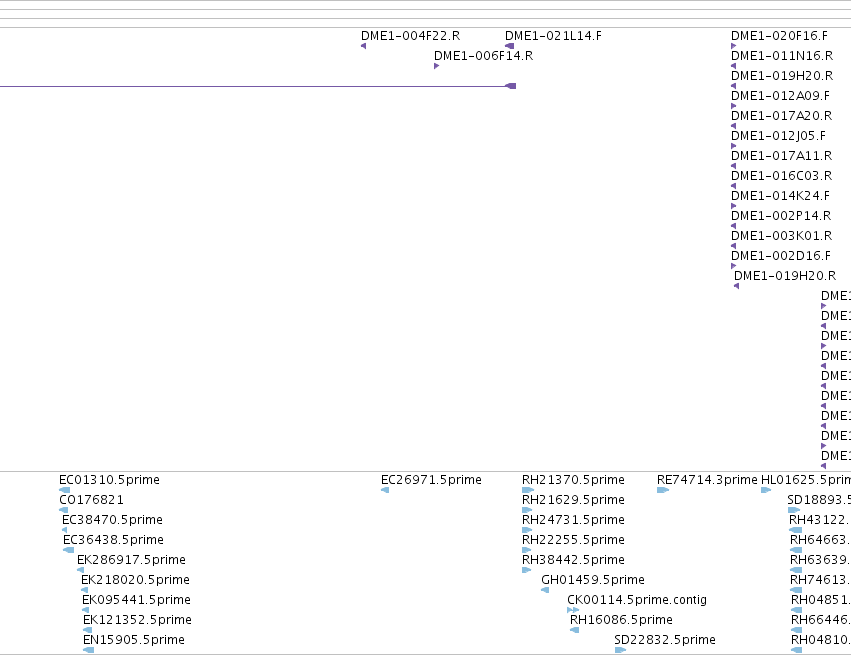Click the purple arrow glyph under DME1-006F14.R

pyautogui.click(x=436, y=66)
